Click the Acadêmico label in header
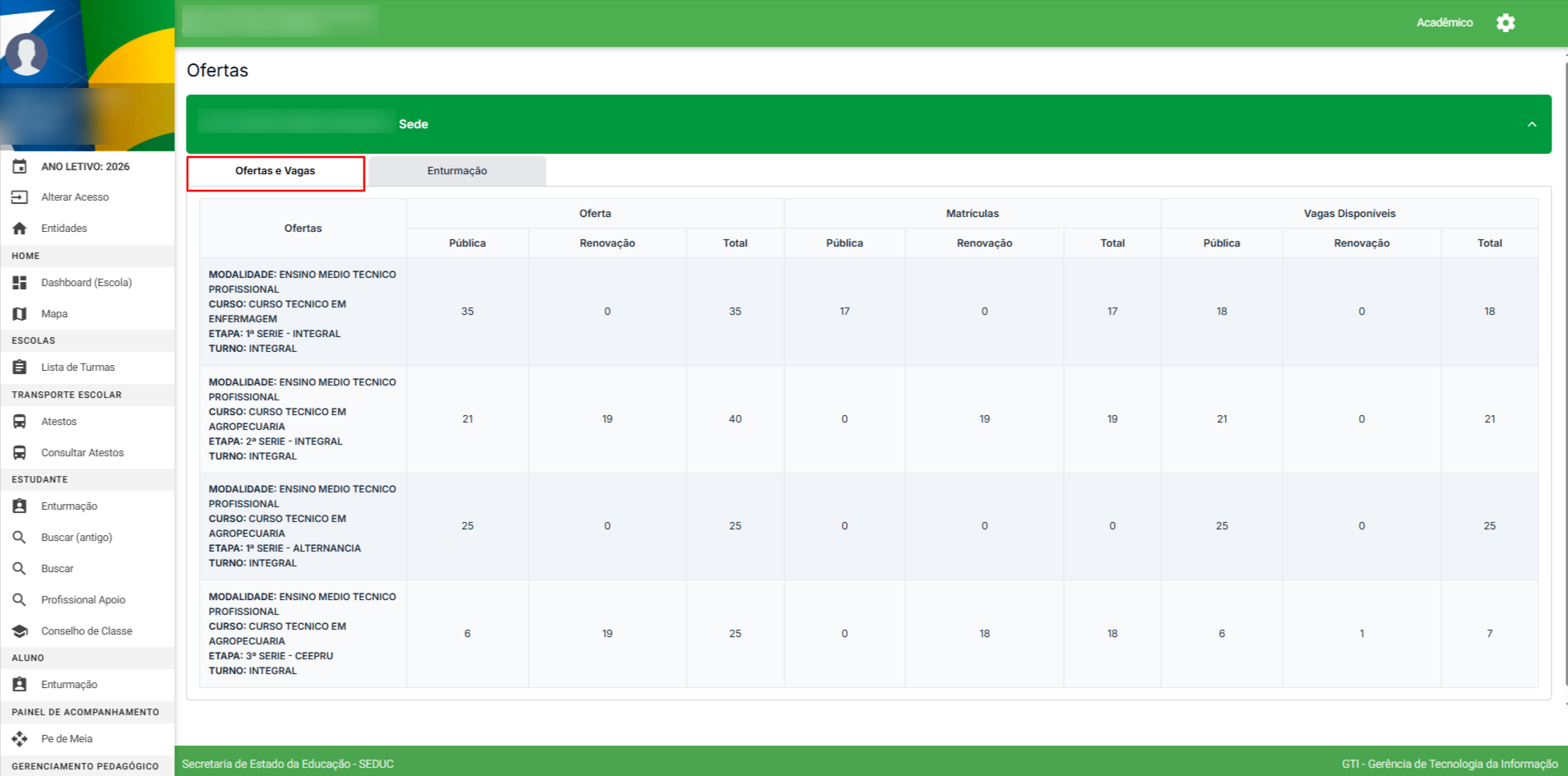 pyautogui.click(x=1444, y=23)
